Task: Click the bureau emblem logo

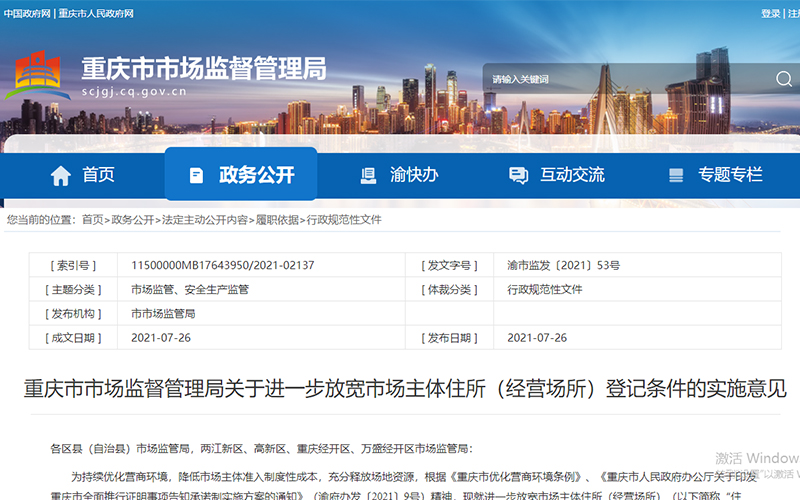Action: [37, 76]
